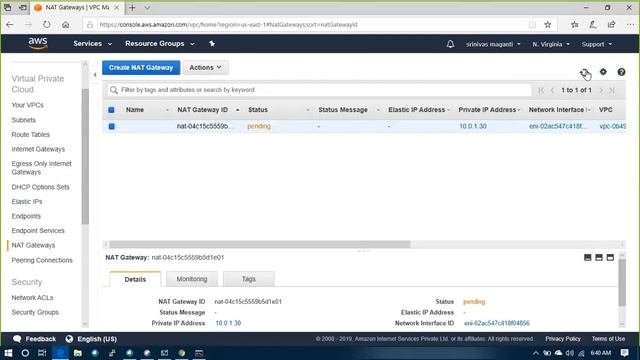The width and height of the screenshot is (640, 360).
Task: Refresh the NAT gateways list
Action: tap(584, 72)
